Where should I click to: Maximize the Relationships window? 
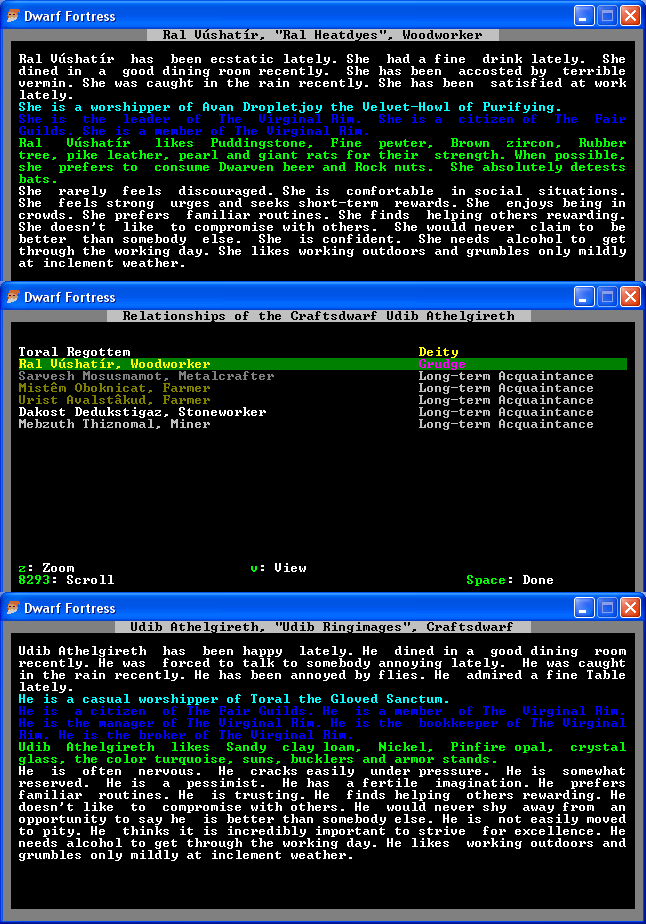pos(607,297)
